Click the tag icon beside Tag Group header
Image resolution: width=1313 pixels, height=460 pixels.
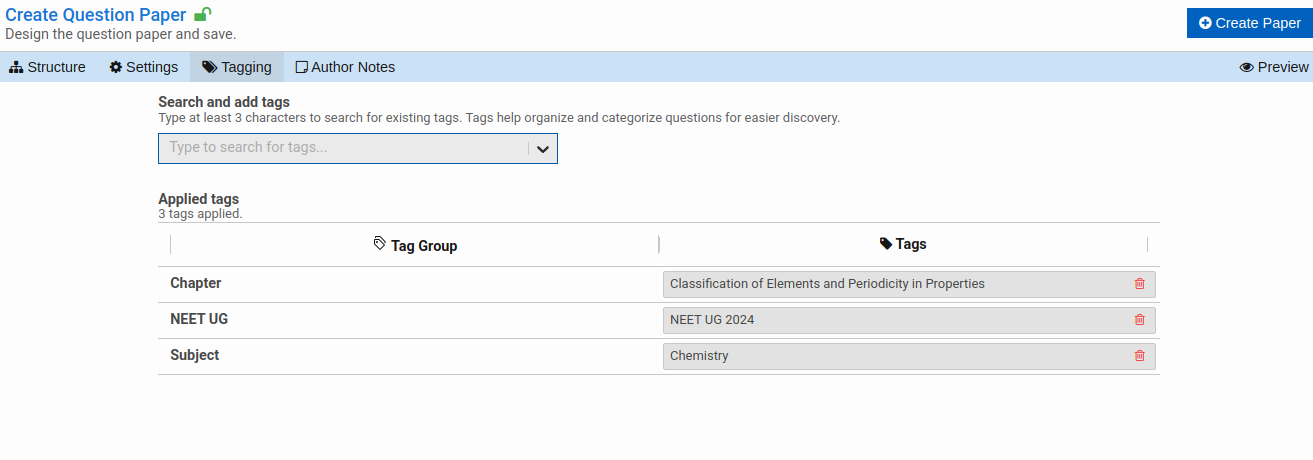379,244
